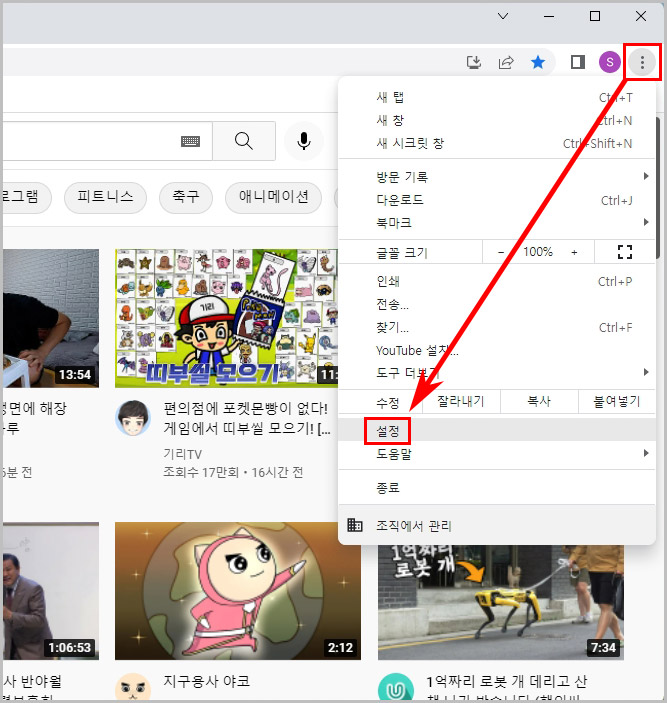
Task: Increase zoom with the plus button
Action: click(x=574, y=252)
